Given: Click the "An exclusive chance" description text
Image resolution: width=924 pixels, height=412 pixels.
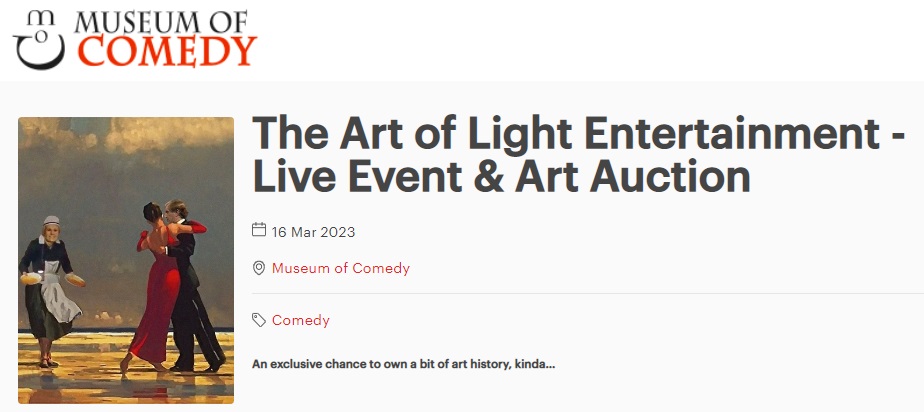Looking at the screenshot, I should [x=403, y=364].
